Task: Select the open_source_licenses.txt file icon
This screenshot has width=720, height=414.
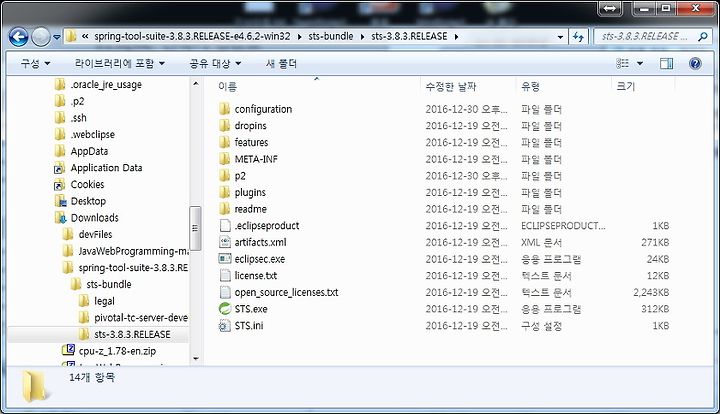Action: point(225,292)
